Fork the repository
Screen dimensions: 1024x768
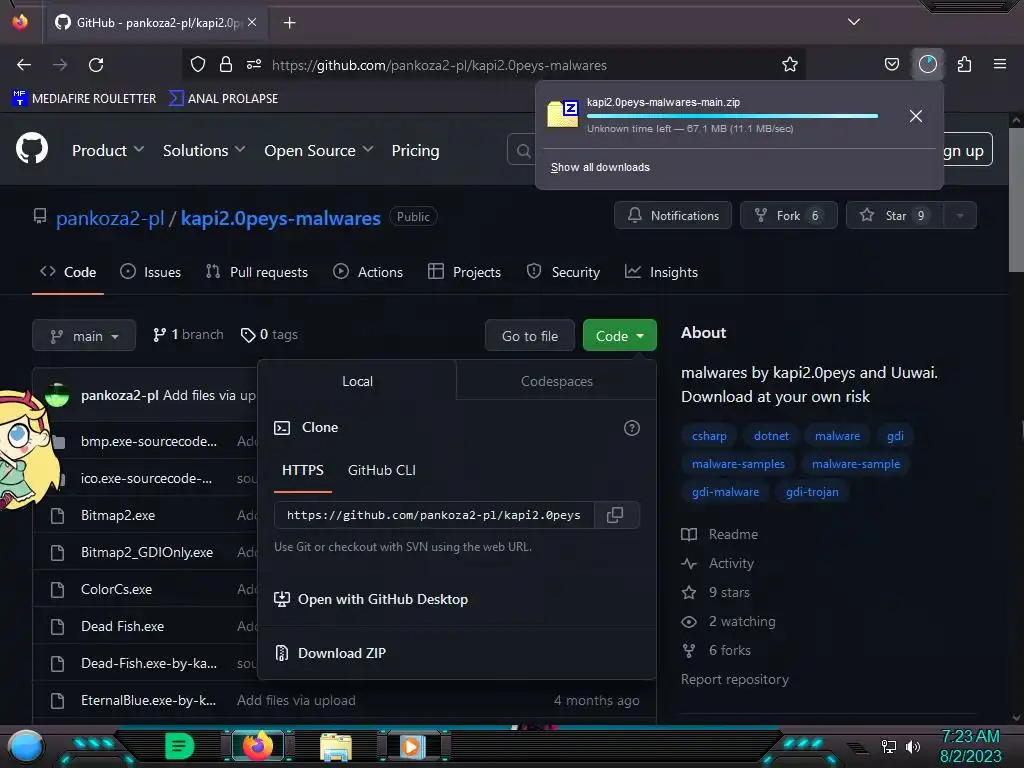point(788,216)
